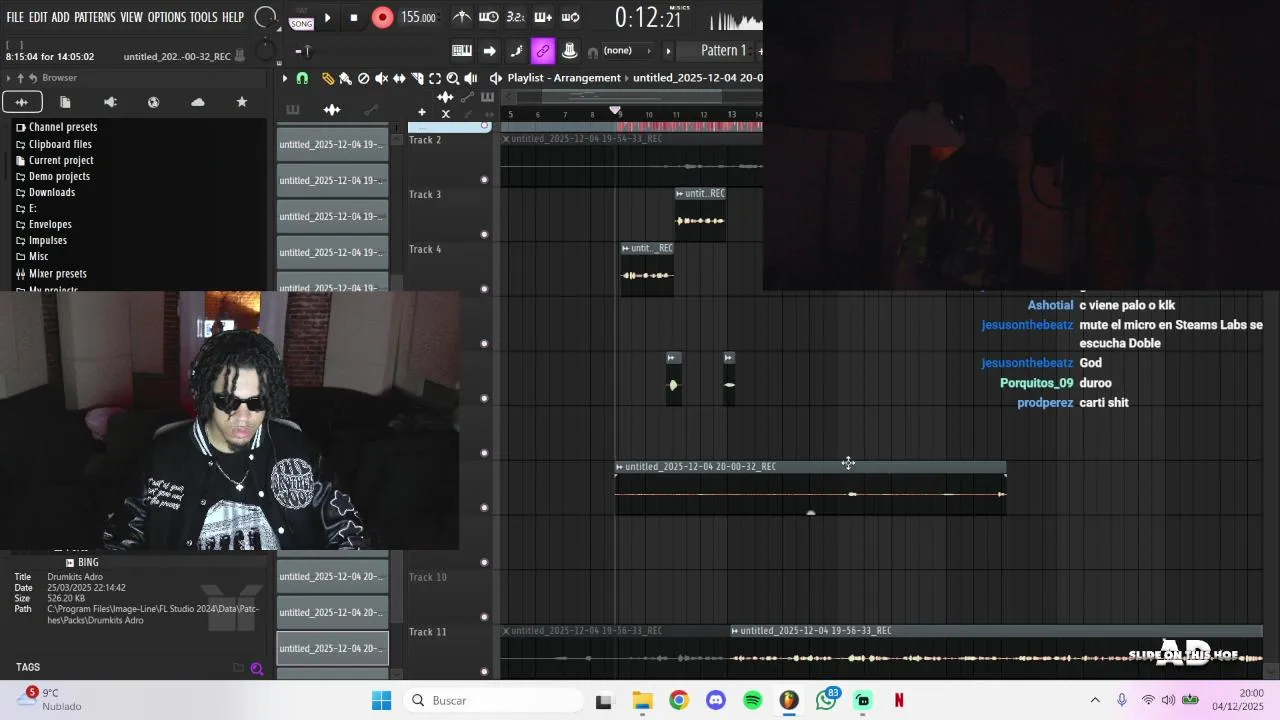Open Netflix from the taskbar
The width and height of the screenshot is (1280, 720).
pos(899,700)
